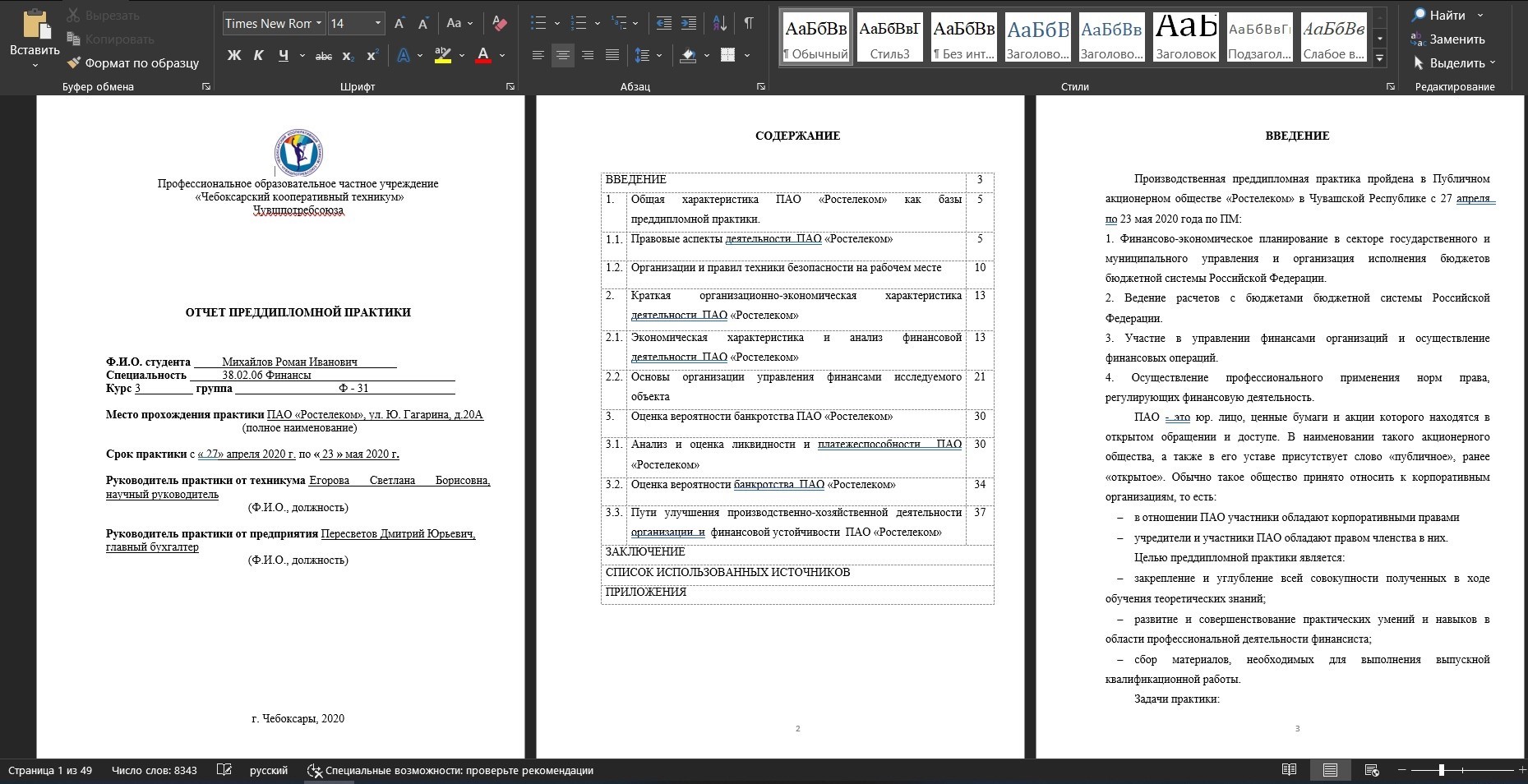
Task: Open the Aa change case menu
Action: (459, 23)
